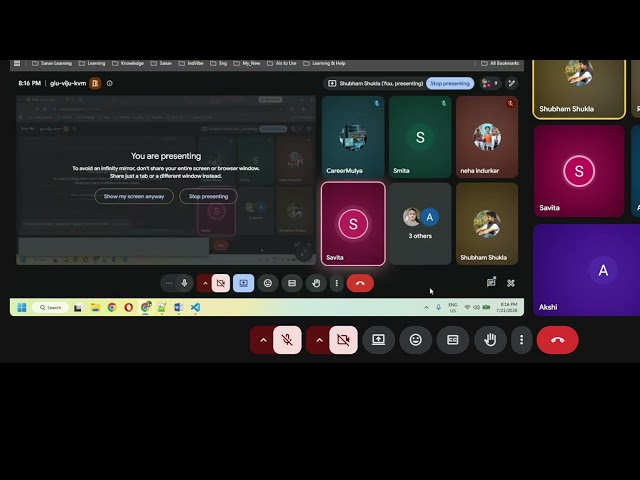The width and height of the screenshot is (640, 480).
Task: Open the Learning & Help bookmarks folder
Action: pos(324,63)
